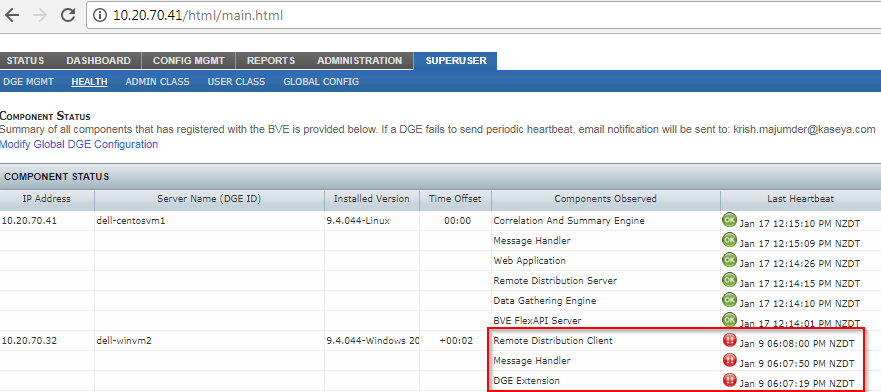This screenshot has width=881, height=392.
Task: Focus the address bar URL field
Action: [483, 16]
